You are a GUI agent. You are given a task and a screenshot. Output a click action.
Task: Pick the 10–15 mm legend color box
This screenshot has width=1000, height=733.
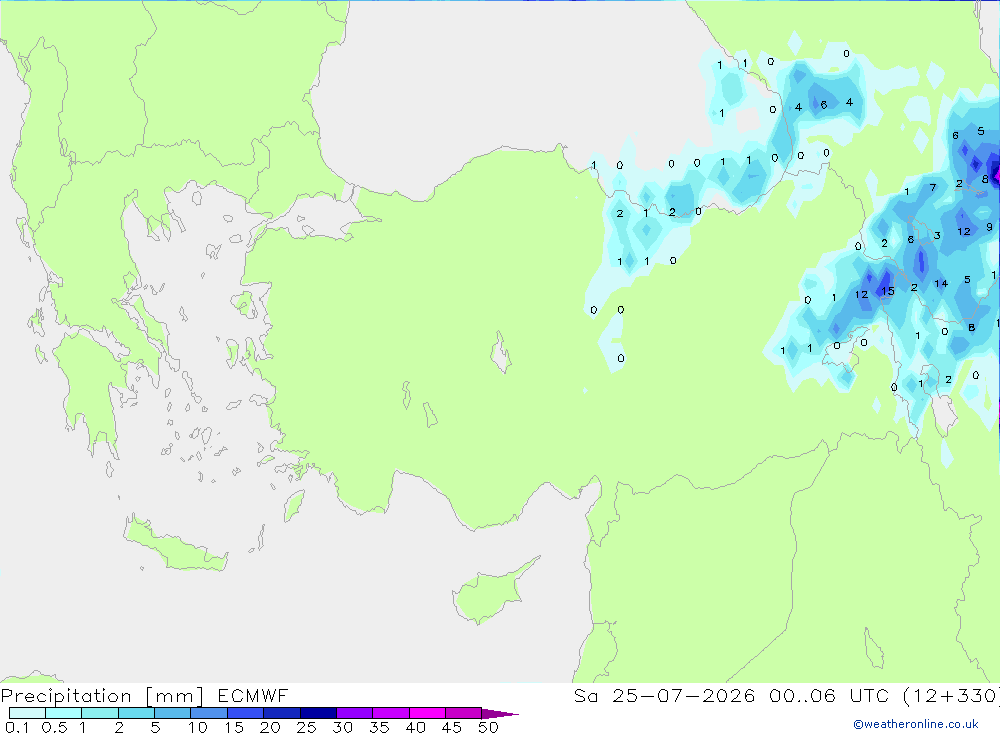[x=209, y=713]
